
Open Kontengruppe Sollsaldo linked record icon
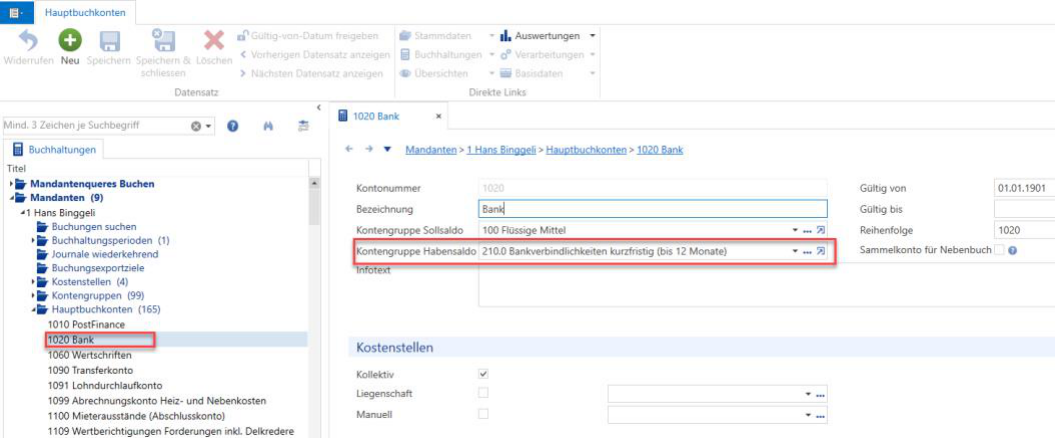pyautogui.click(x=820, y=231)
